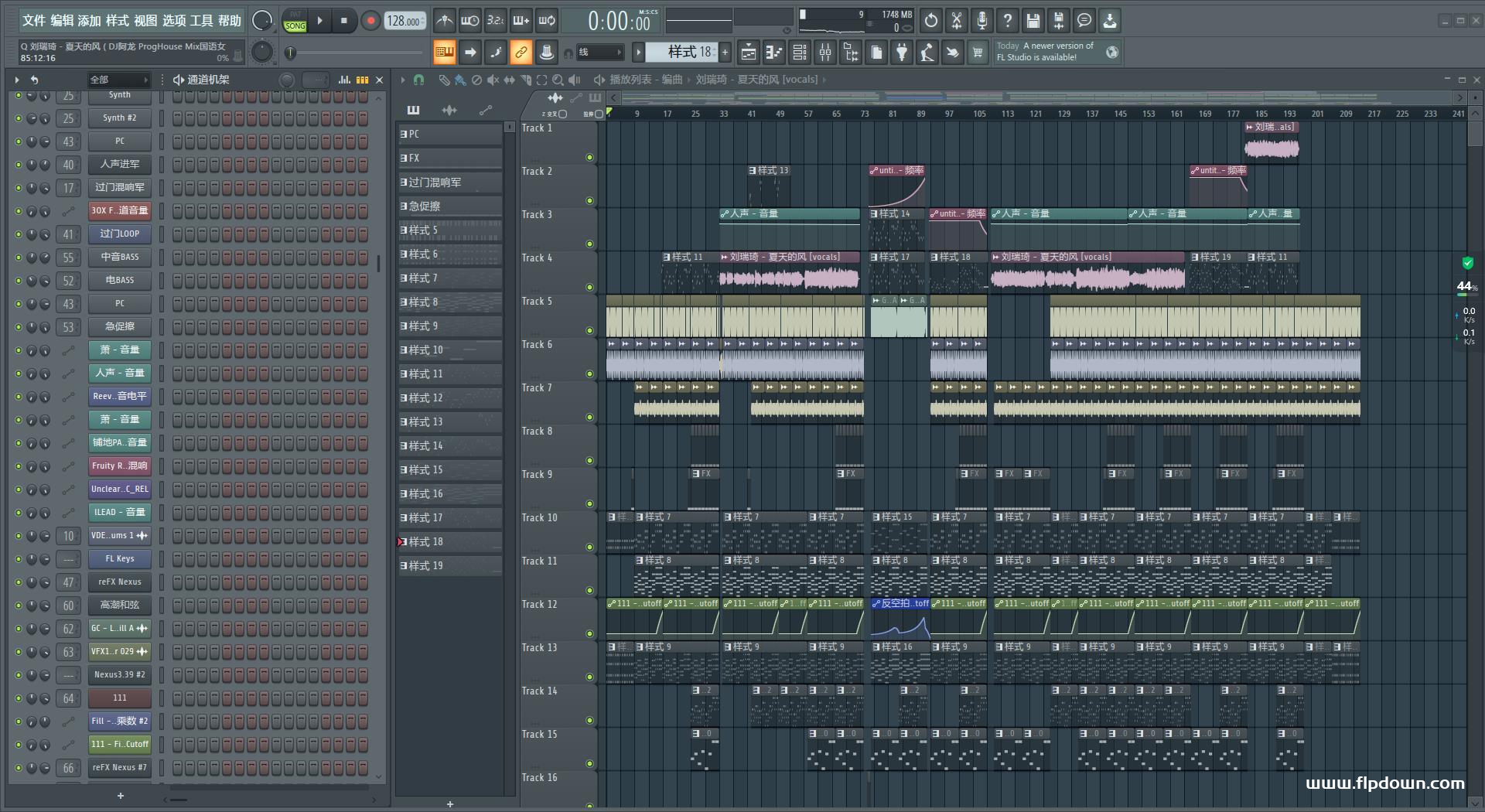Open the 人声进军 channel button
This screenshot has height=812, width=1485.
120,165
